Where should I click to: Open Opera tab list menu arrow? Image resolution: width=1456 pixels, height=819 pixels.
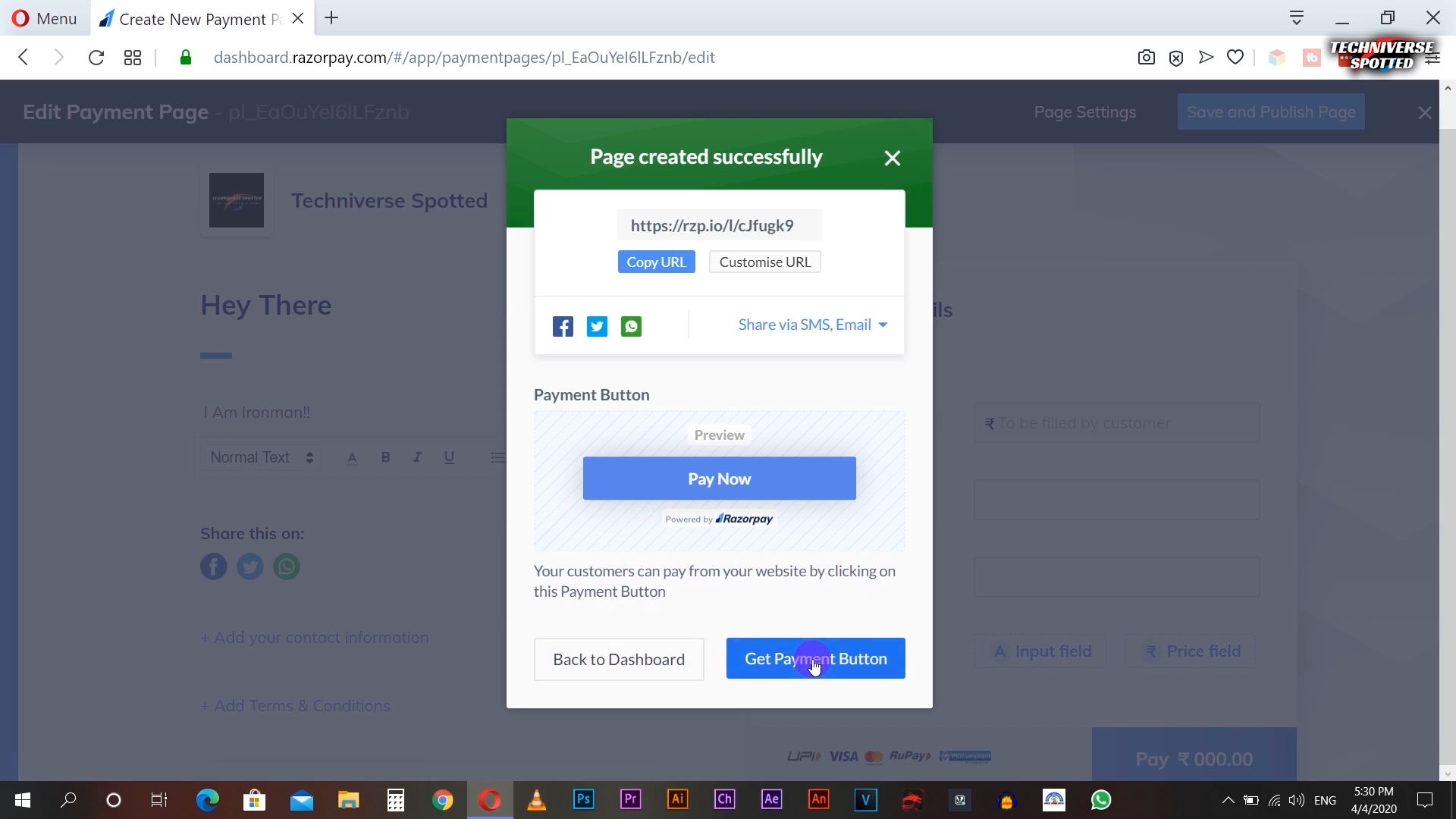click(1297, 18)
